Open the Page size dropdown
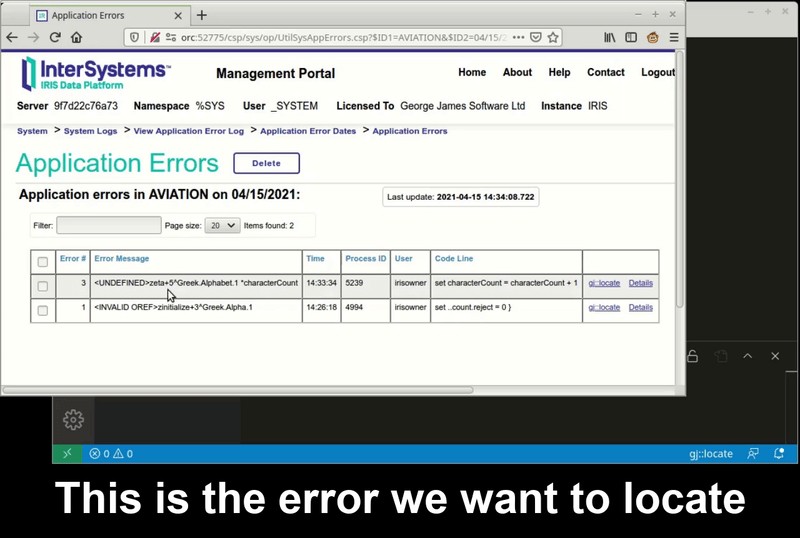This screenshot has height=538, width=800. (x=222, y=226)
